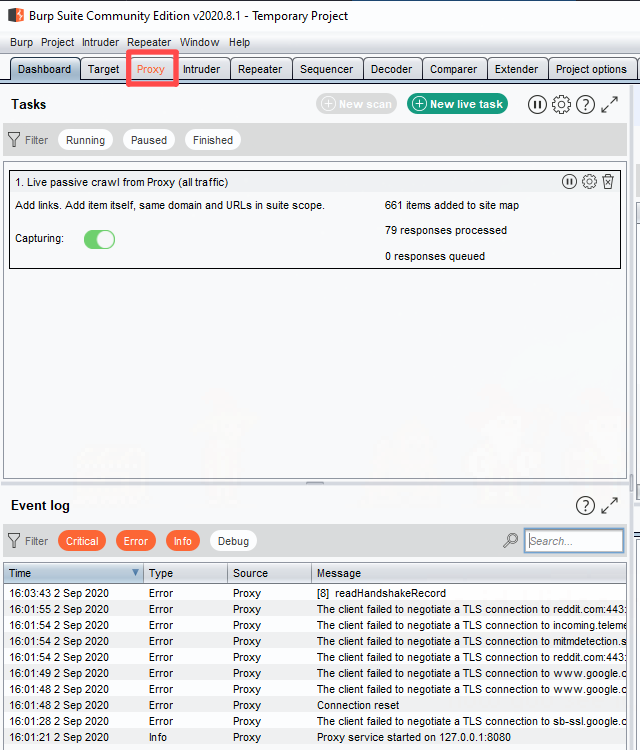Toggle the Finished tasks filter
Viewport: 640px width, 750px height.
(213, 140)
